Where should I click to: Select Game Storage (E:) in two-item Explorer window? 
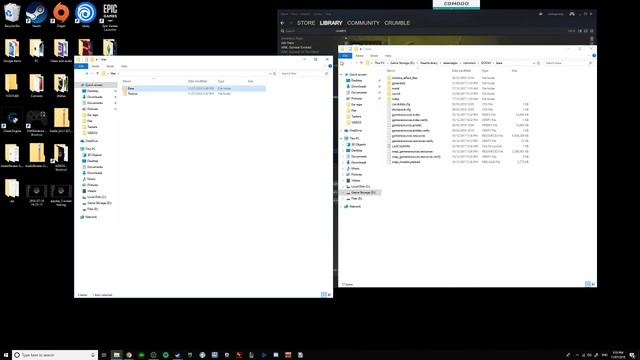99,203
